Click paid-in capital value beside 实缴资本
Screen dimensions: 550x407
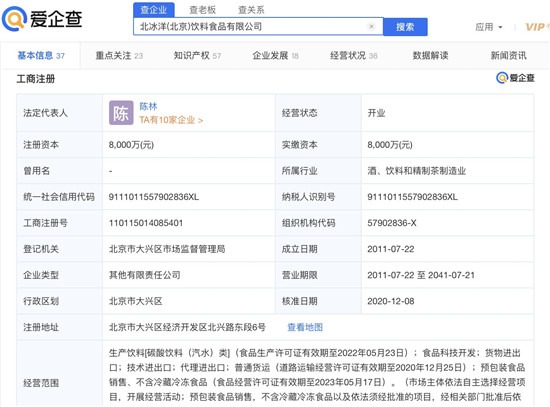pyautogui.click(x=390, y=145)
